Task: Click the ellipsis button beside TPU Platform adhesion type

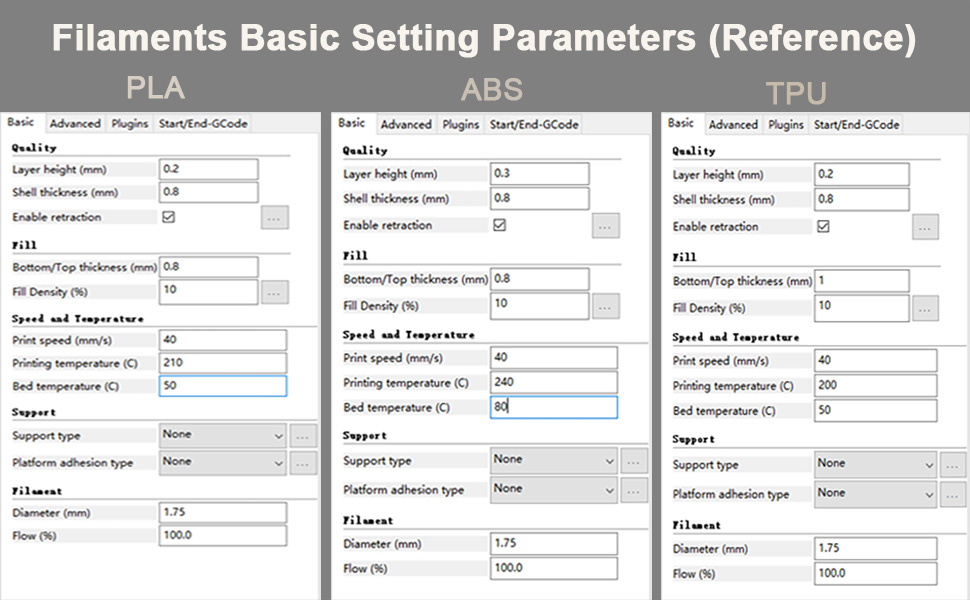Action: [x=952, y=493]
